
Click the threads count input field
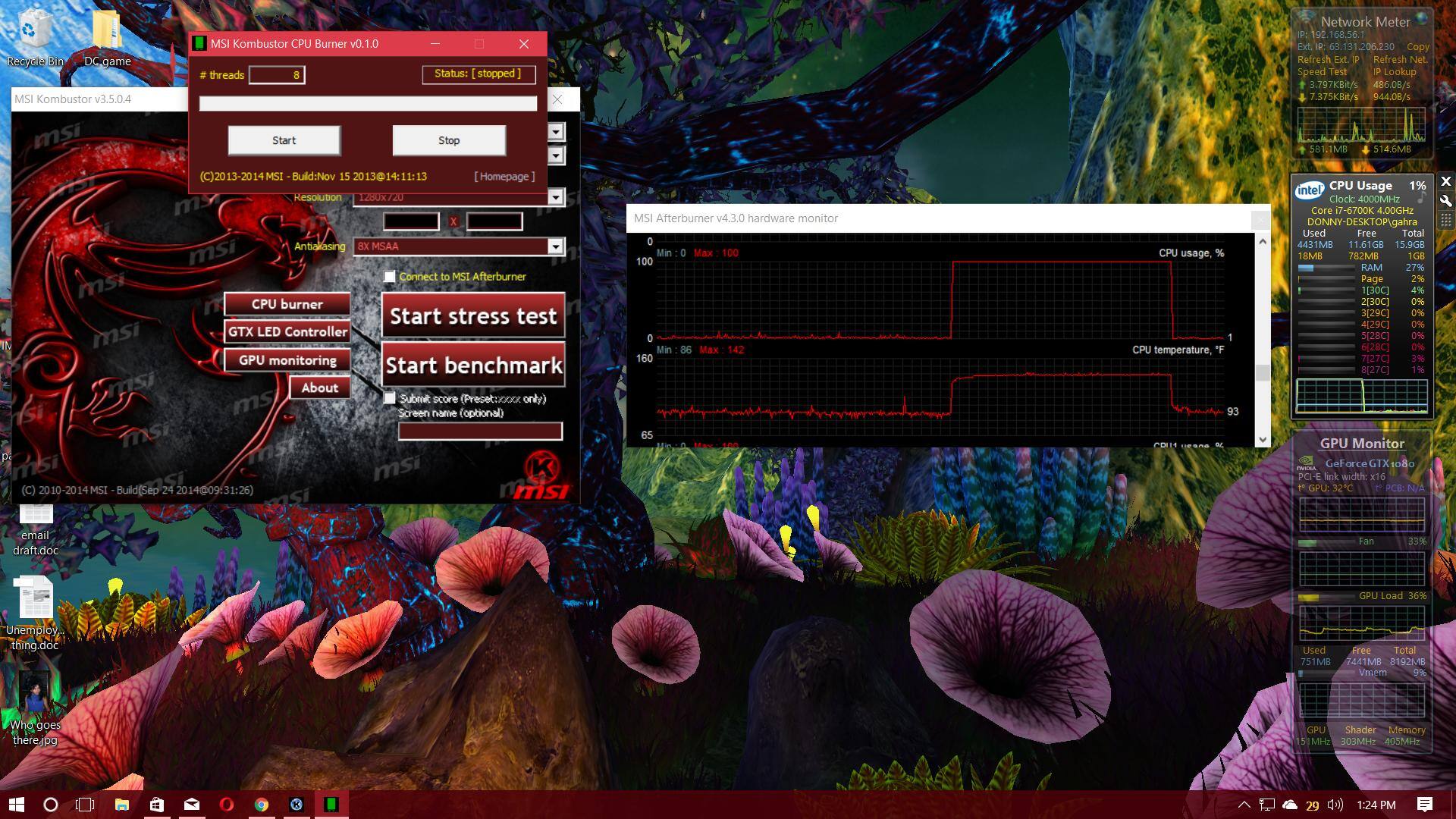click(x=277, y=74)
